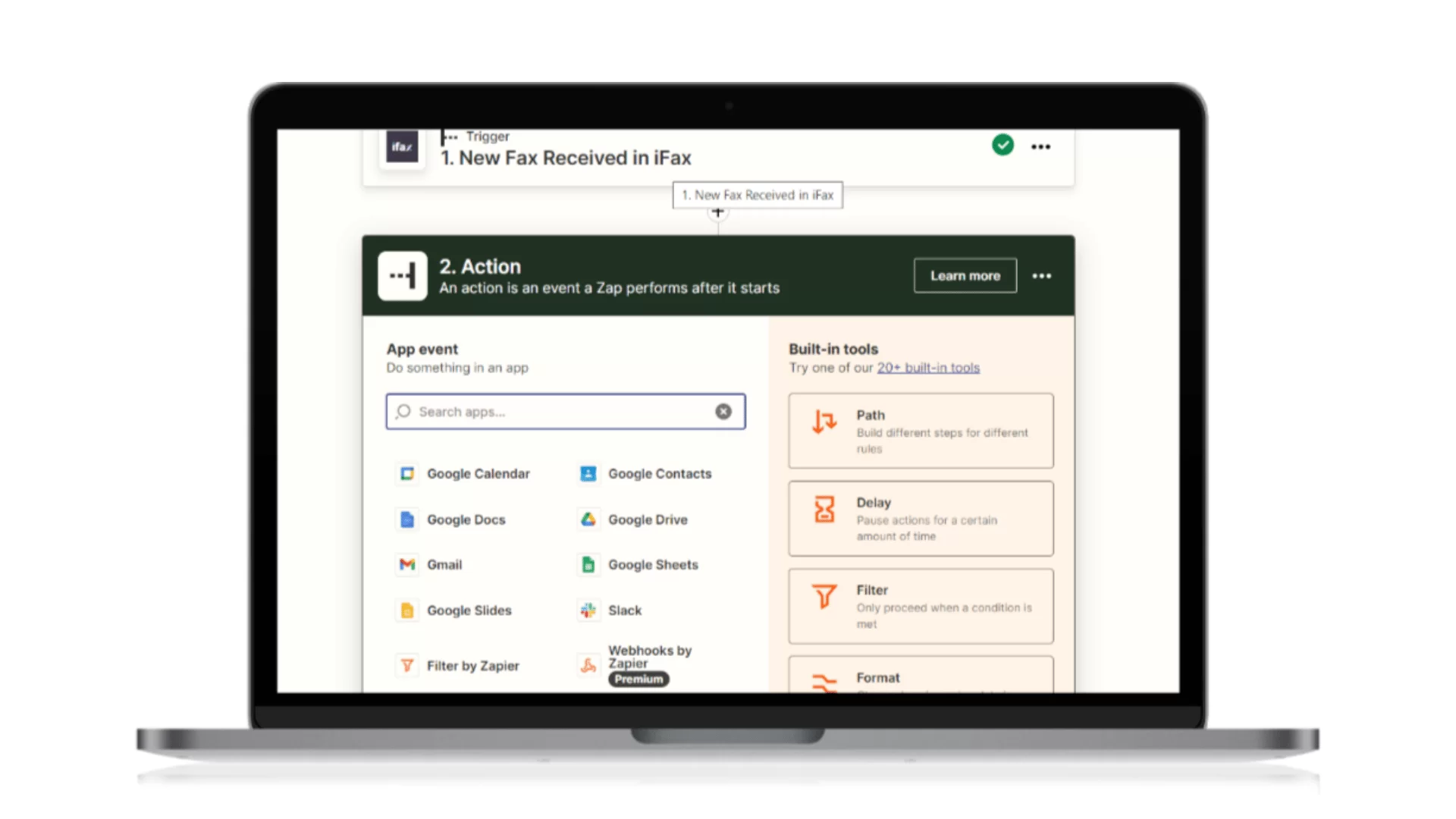
Task: Click the Google Drive label
Action: (648, 519)
